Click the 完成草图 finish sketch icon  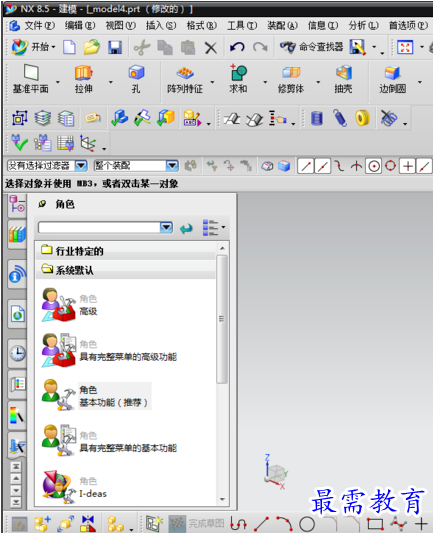197,523
